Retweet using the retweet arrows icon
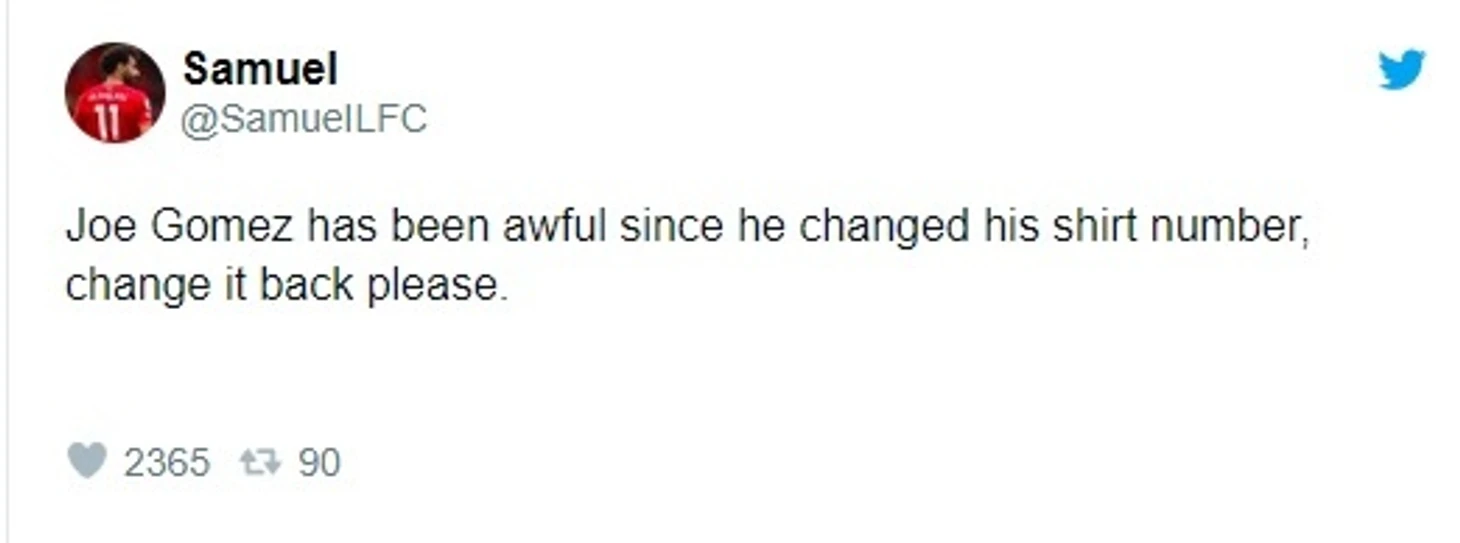The width and height of the screenshot is (1460, 543). tap(263, 462)
